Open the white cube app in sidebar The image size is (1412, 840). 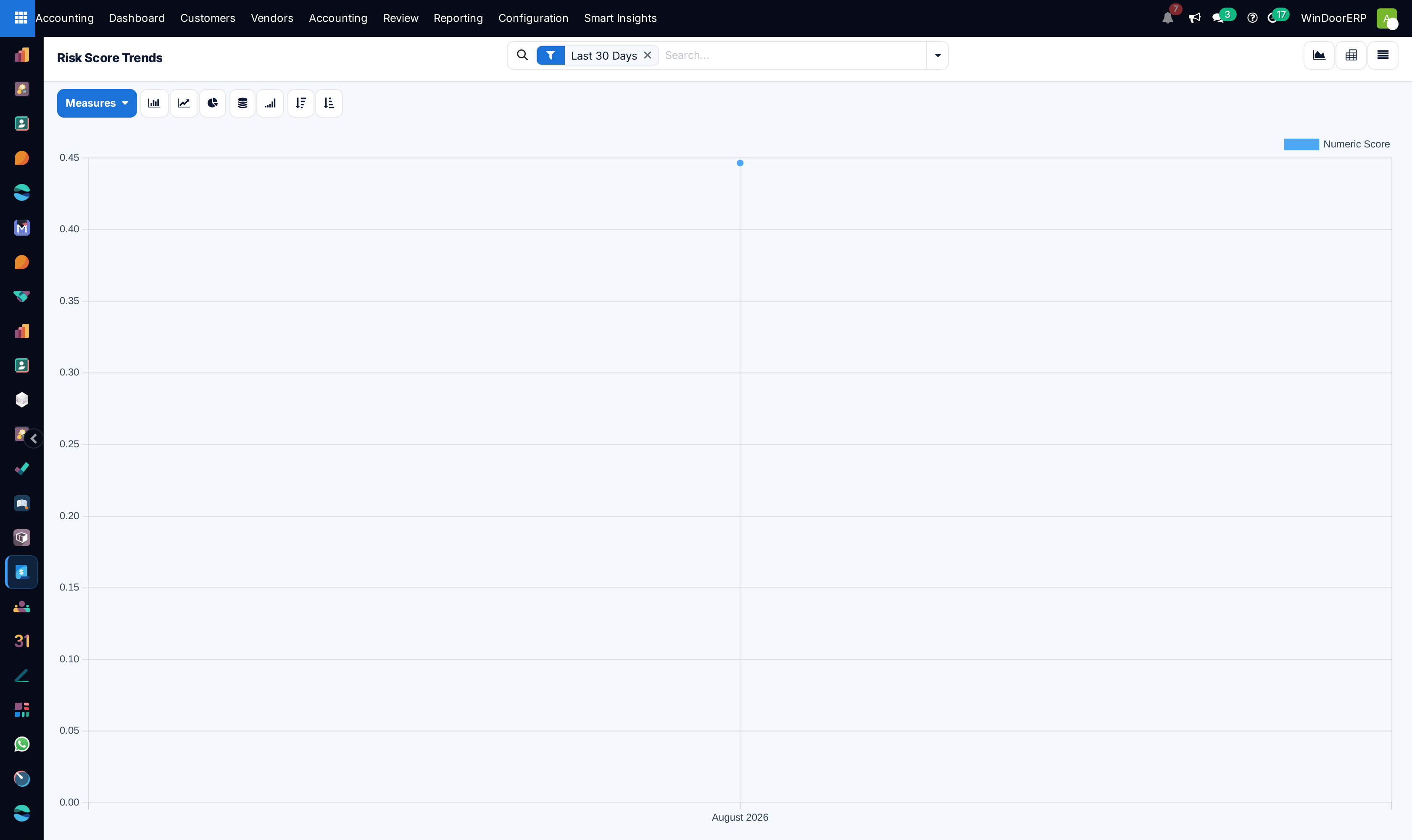[21, 399]
